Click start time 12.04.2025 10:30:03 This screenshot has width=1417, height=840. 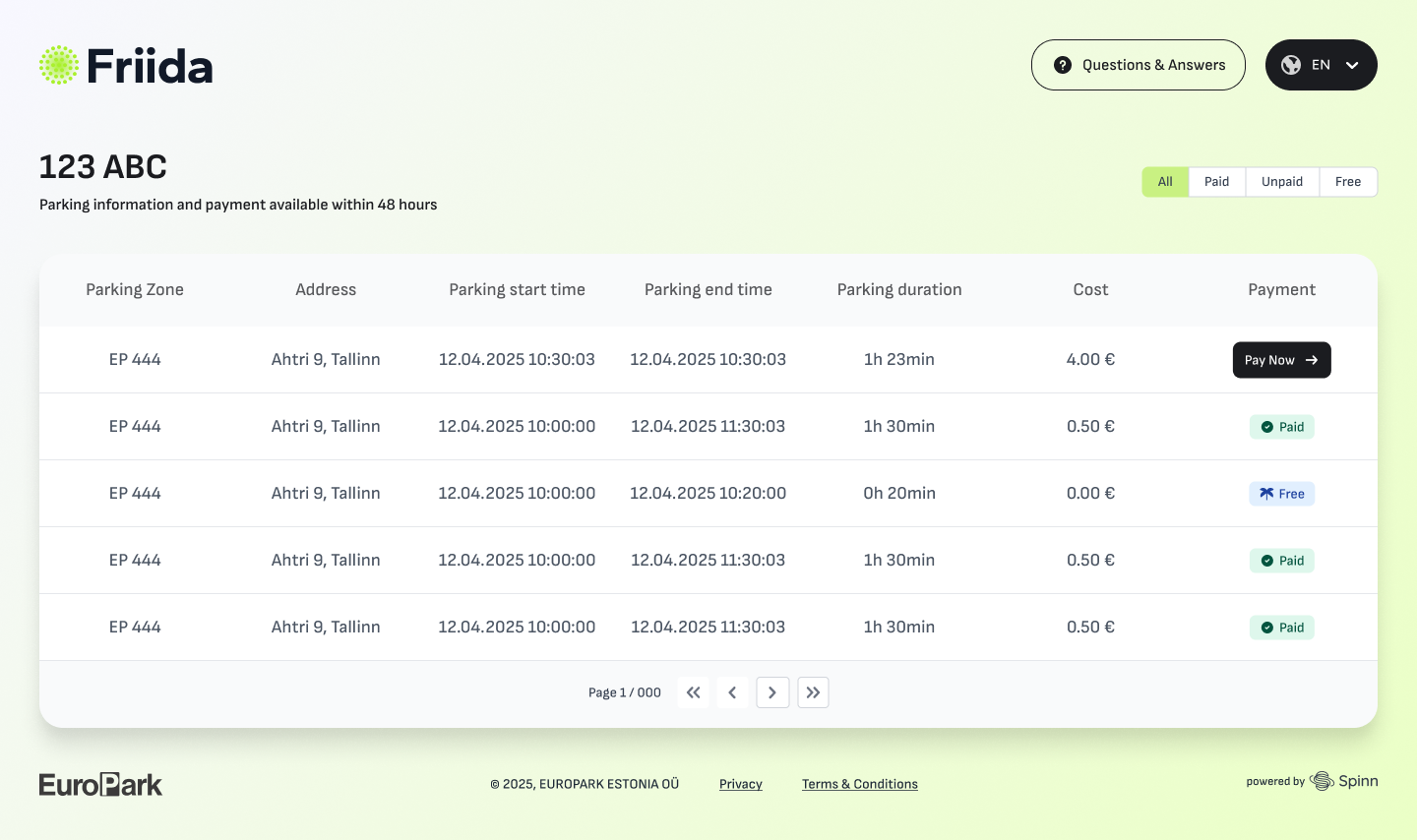[517, 360]
